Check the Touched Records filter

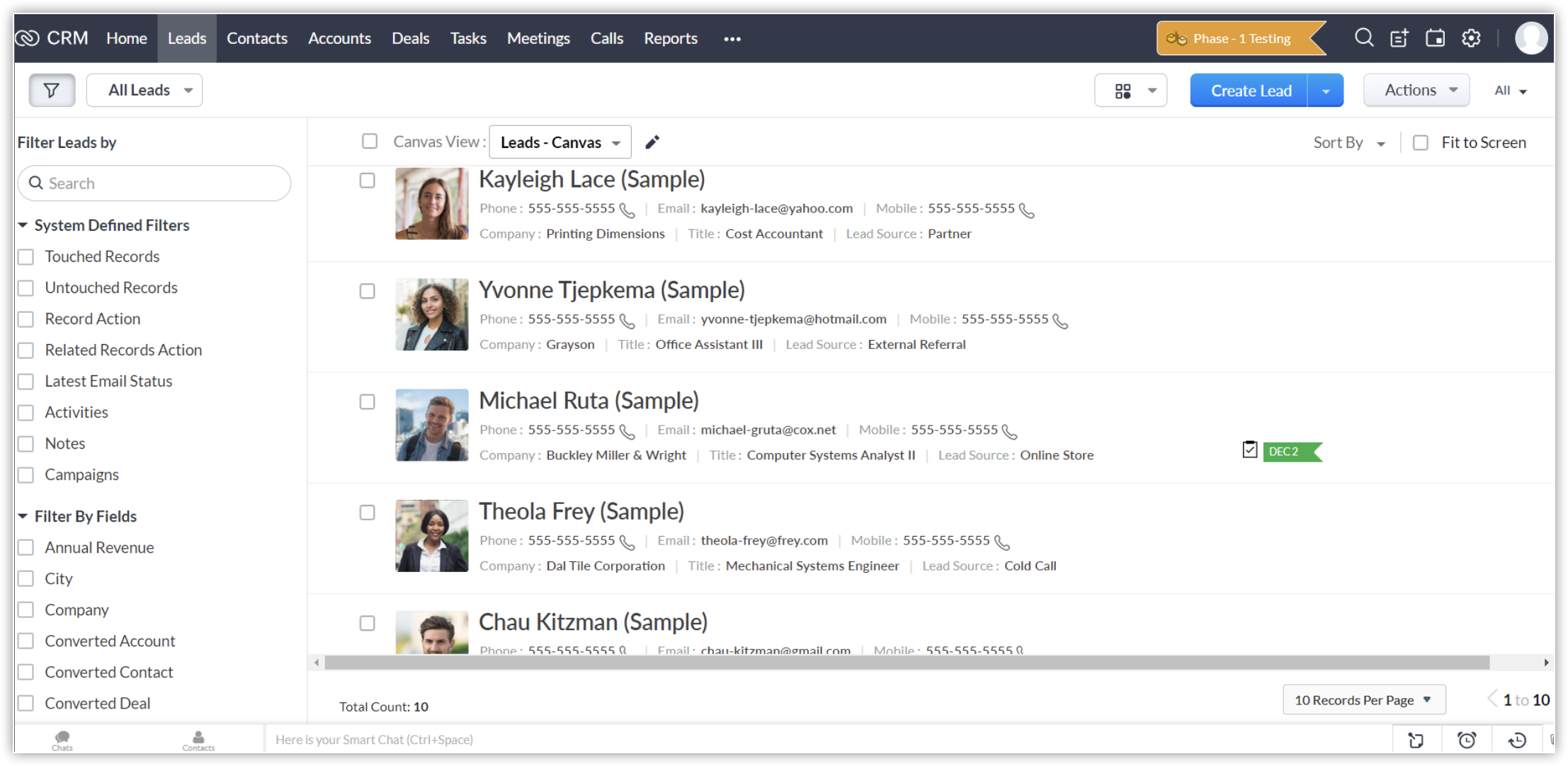pos(26,257)
